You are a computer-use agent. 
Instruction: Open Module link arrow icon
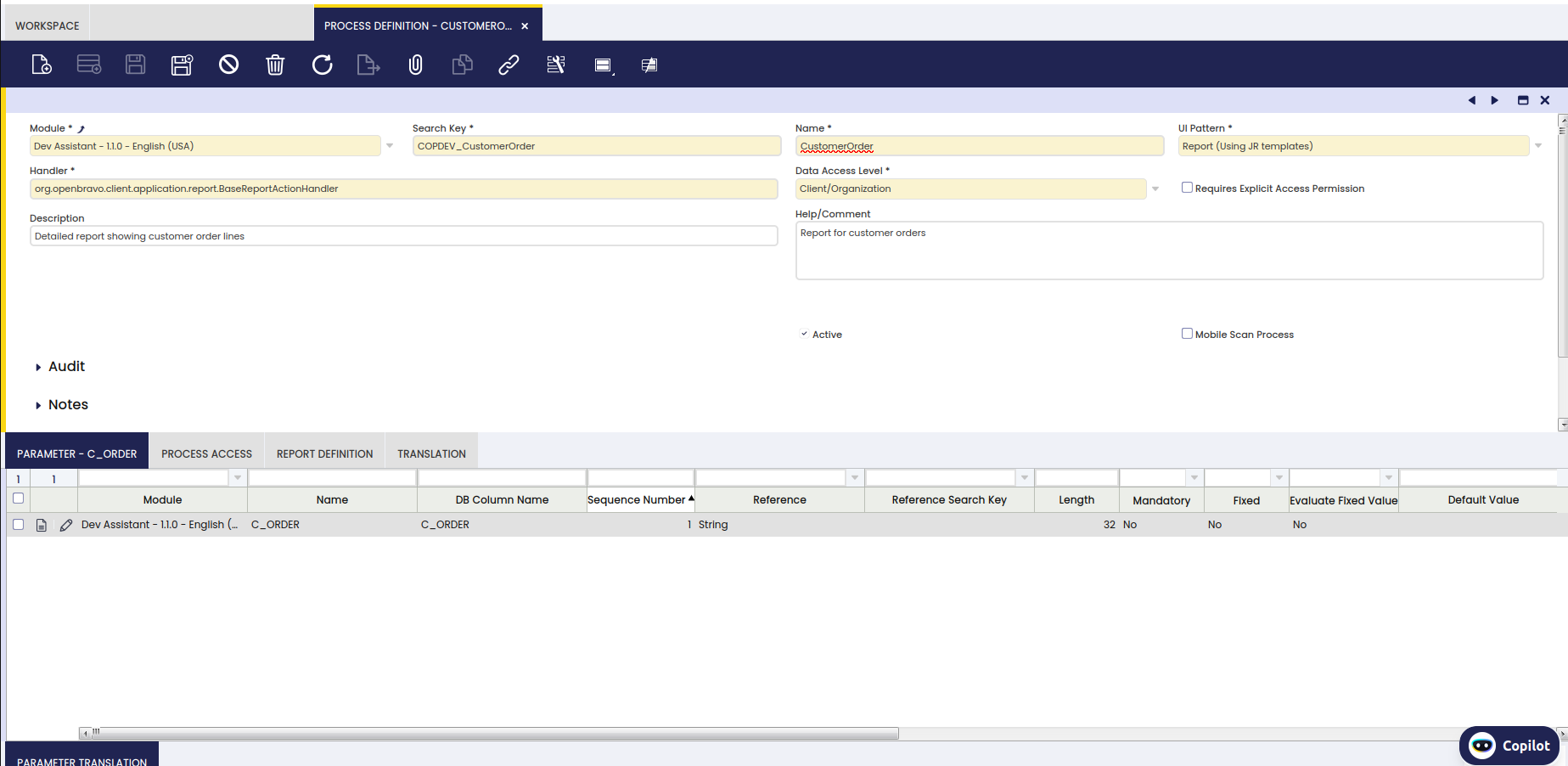81,129
